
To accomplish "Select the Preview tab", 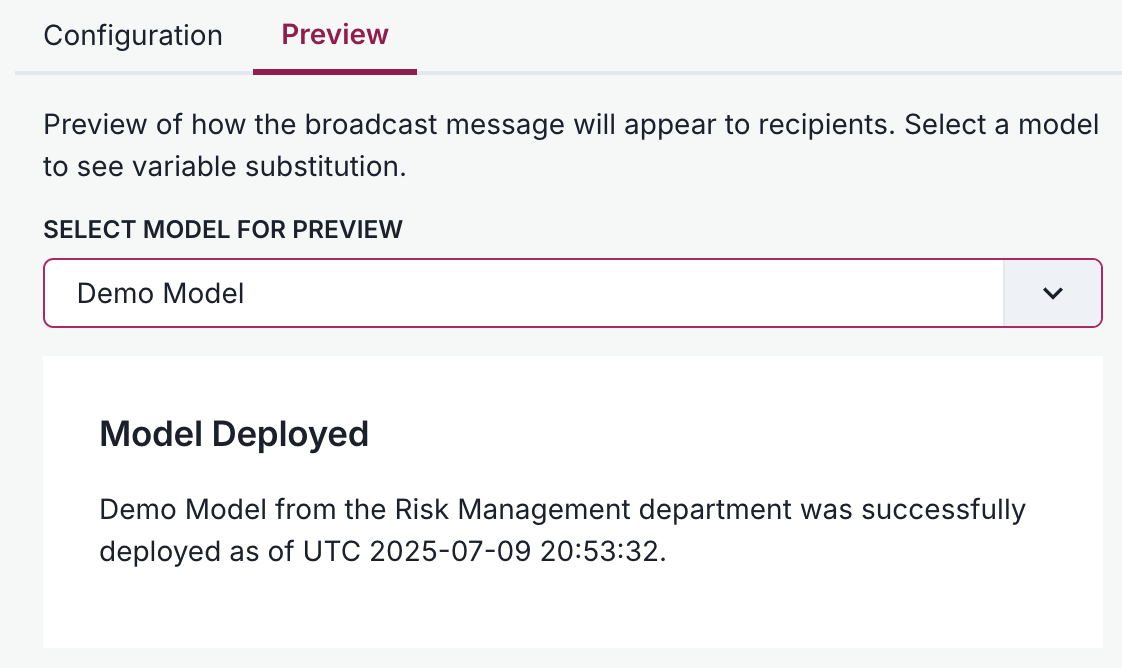I will point(334,33).
